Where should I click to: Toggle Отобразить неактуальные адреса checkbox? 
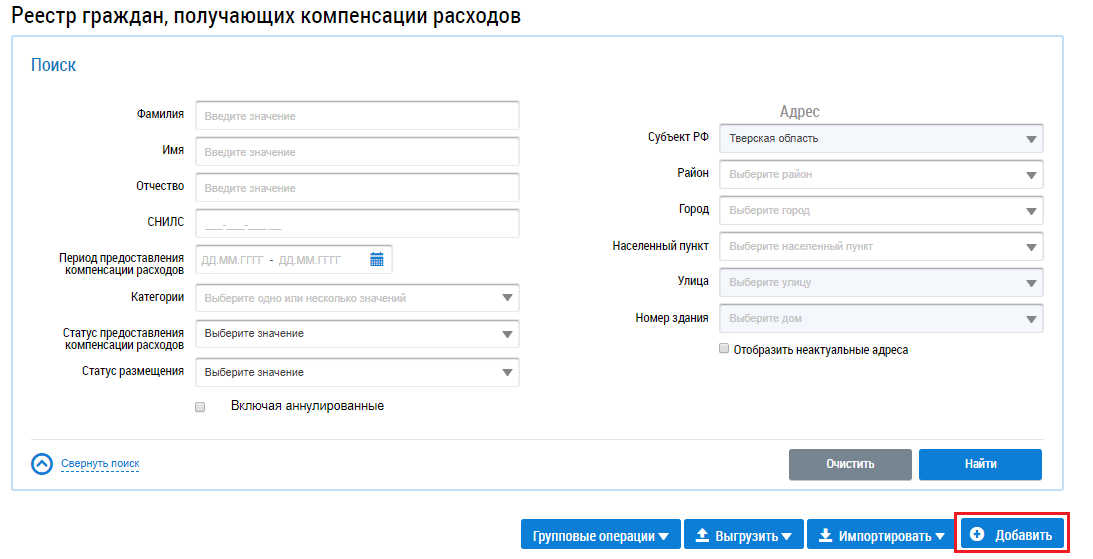click(724, 350)
